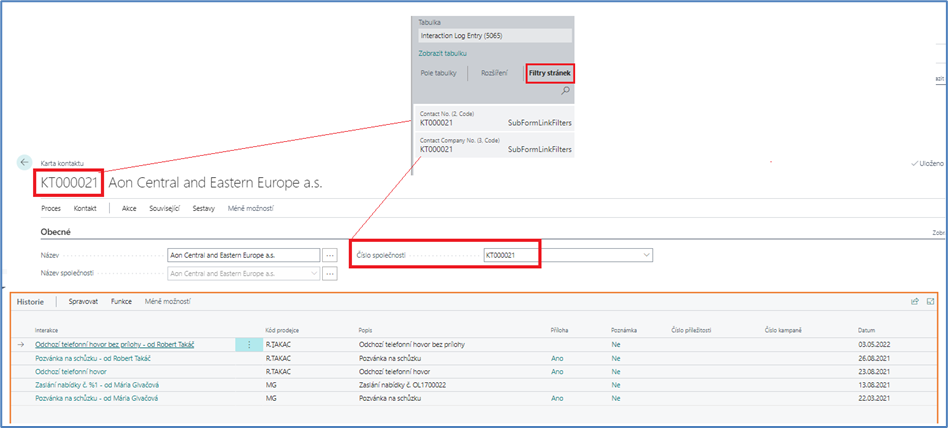Switch to the Pole tabulky tab
This screenshot has height=428, width=948.
pyautogui.click(x=437, y=73)
